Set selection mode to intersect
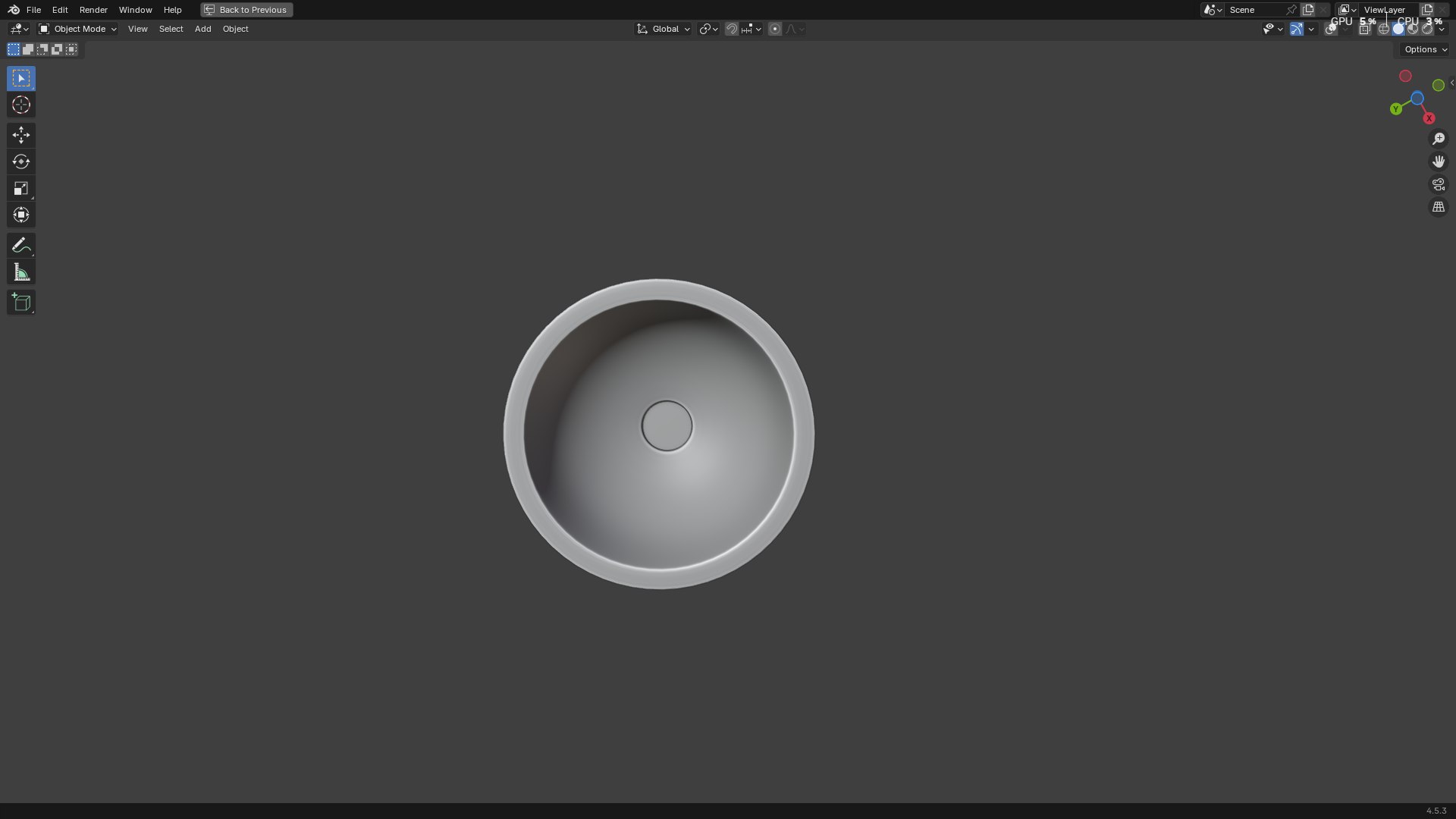Image resolution: width=1456 pixels, height=819 pixels. [x=71, y=49]
